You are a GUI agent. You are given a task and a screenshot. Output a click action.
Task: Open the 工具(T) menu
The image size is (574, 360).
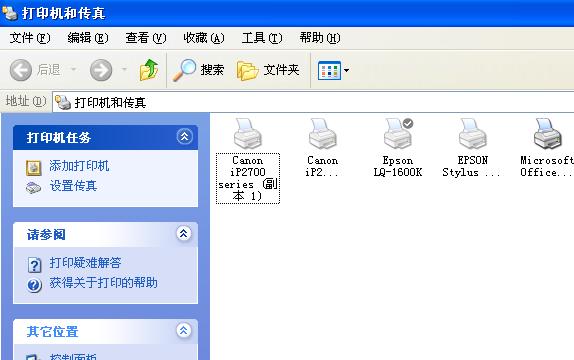point(262,38)
